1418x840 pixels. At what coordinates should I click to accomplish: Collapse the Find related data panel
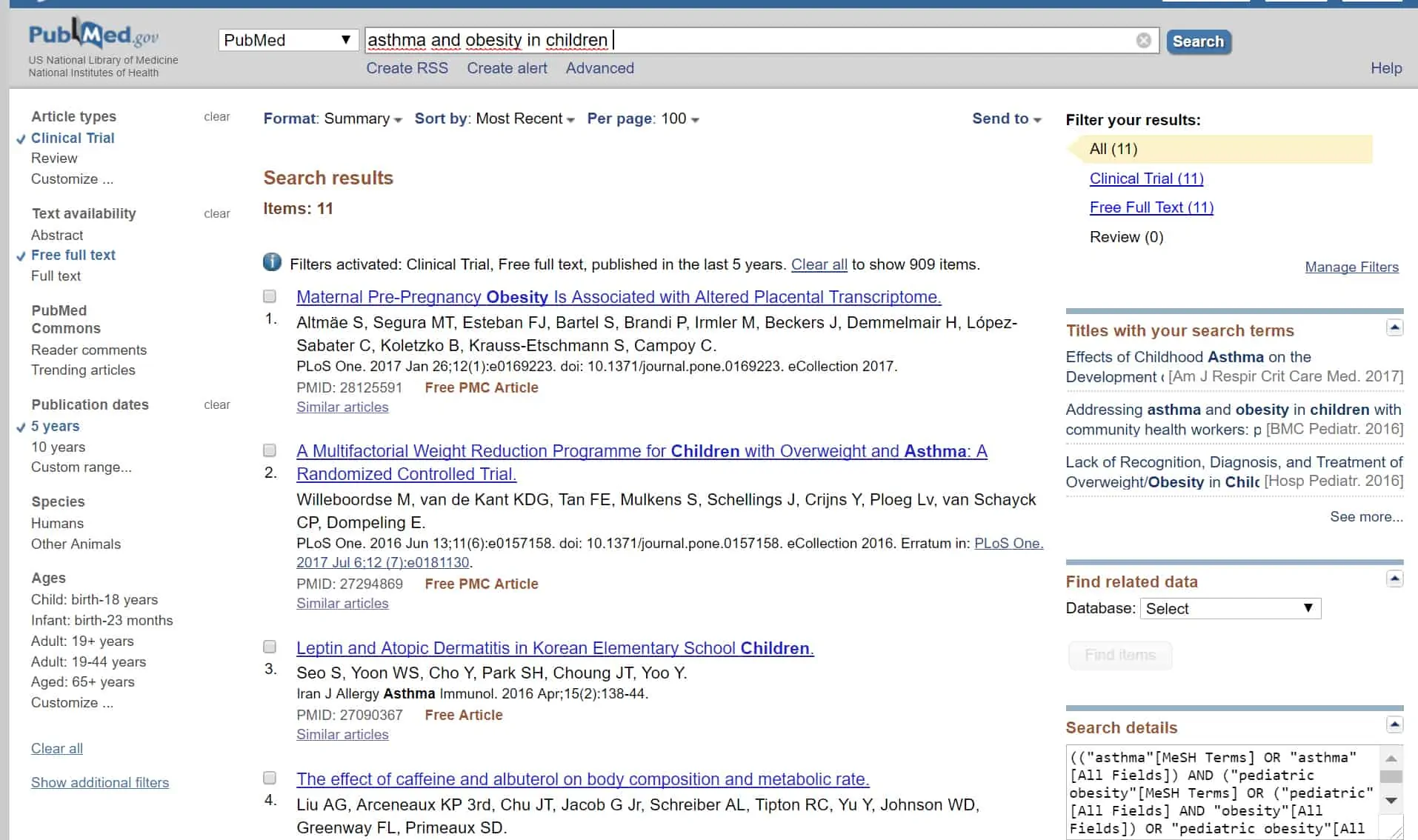pyautogui.click(x=1394, y=579)
